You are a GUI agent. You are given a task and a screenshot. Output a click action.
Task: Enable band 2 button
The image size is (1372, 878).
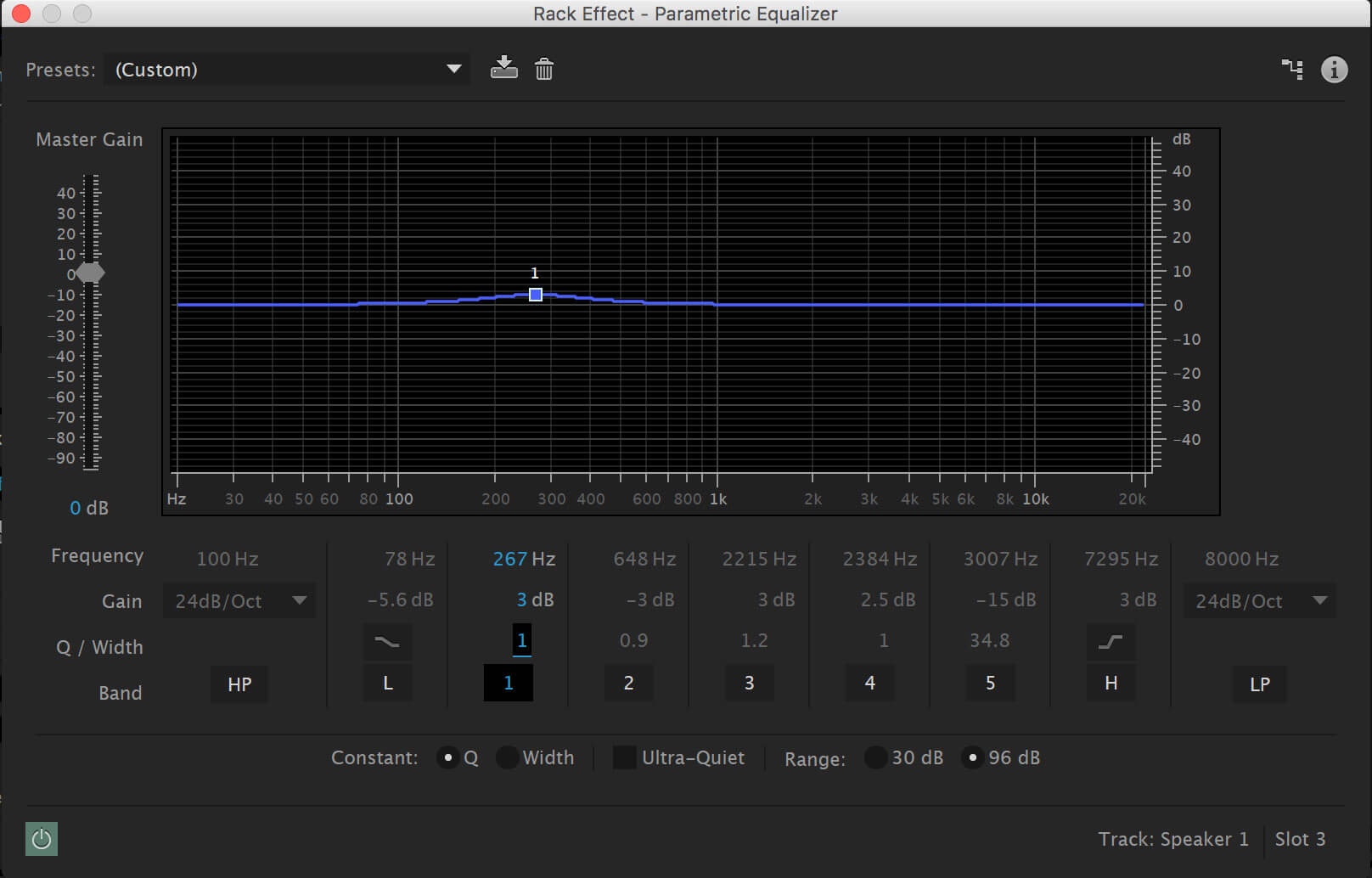click(629, 683)
